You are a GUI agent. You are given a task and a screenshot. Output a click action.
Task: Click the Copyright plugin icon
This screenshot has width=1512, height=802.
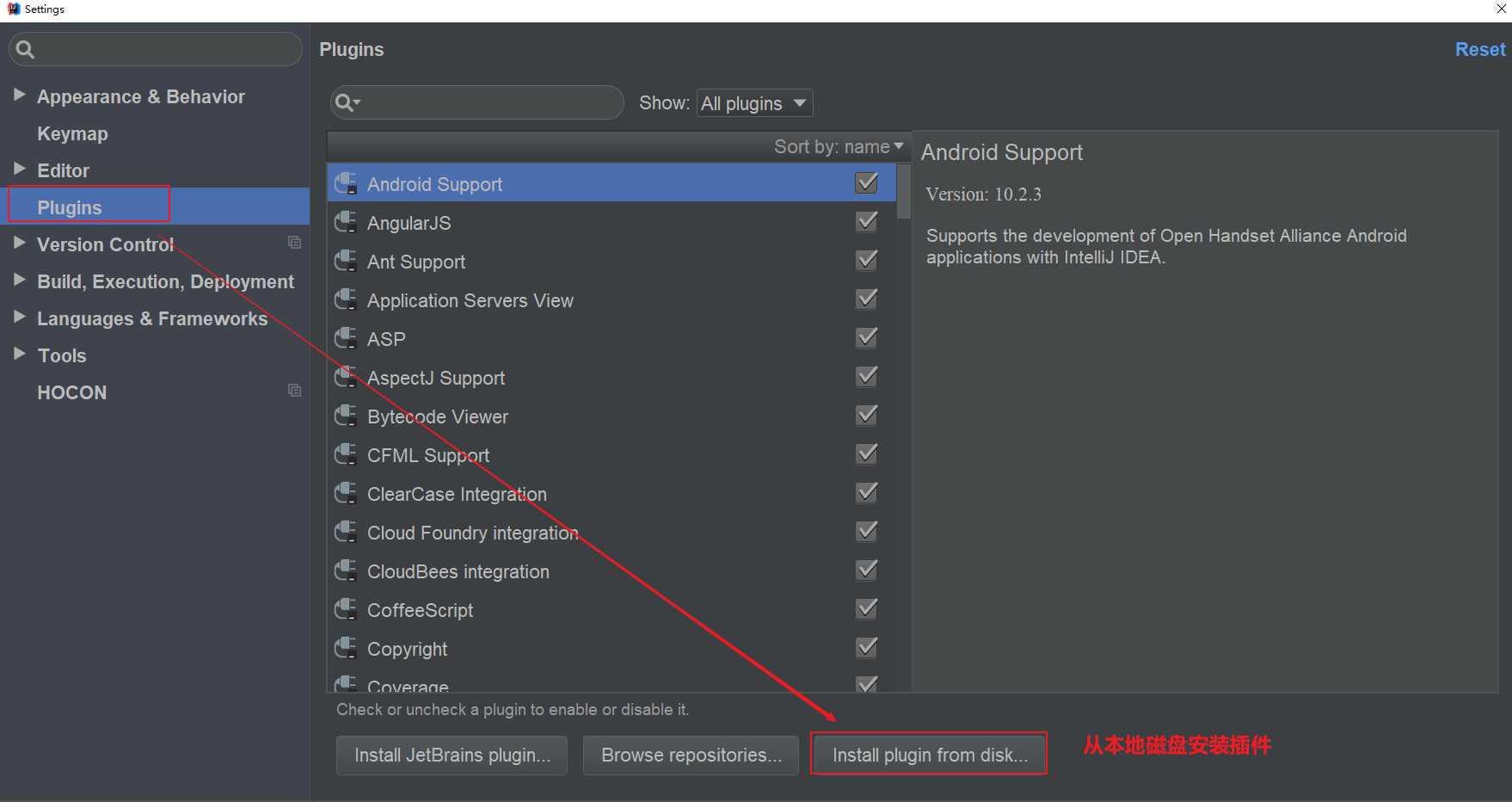pyautogui.click(x=346, y=648)
